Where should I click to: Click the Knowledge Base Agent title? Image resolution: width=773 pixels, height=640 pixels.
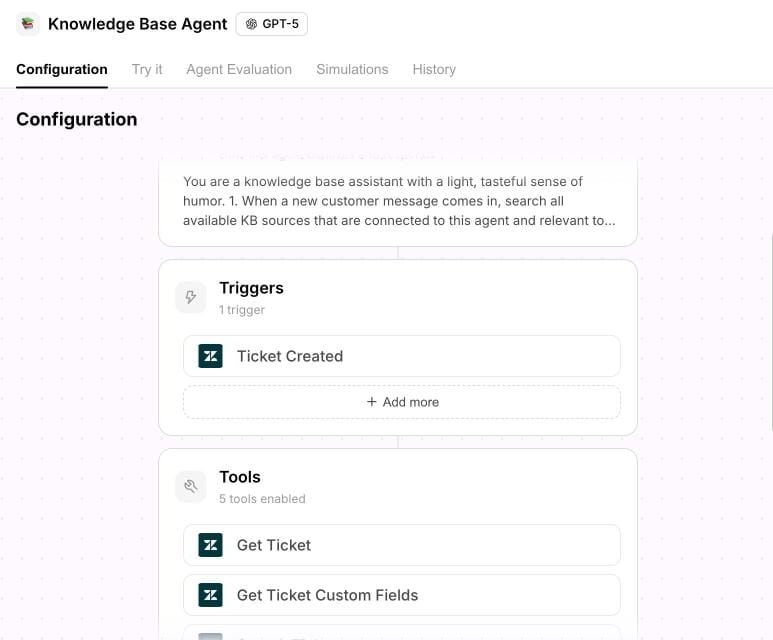(138, 24)
